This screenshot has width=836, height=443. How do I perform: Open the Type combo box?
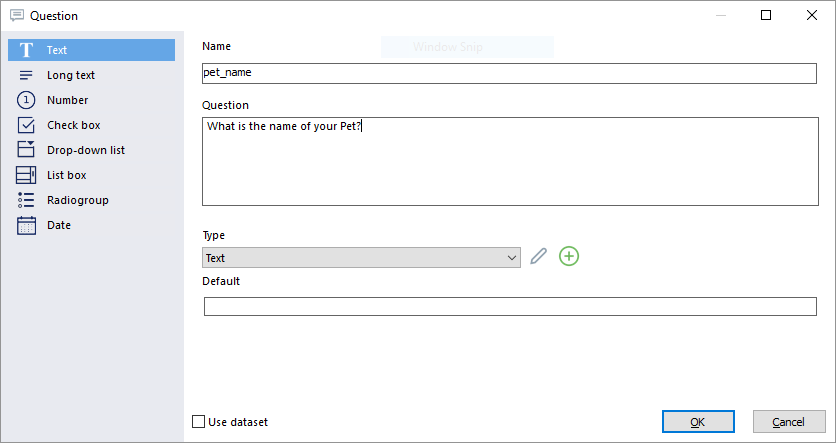click(361, 258)
